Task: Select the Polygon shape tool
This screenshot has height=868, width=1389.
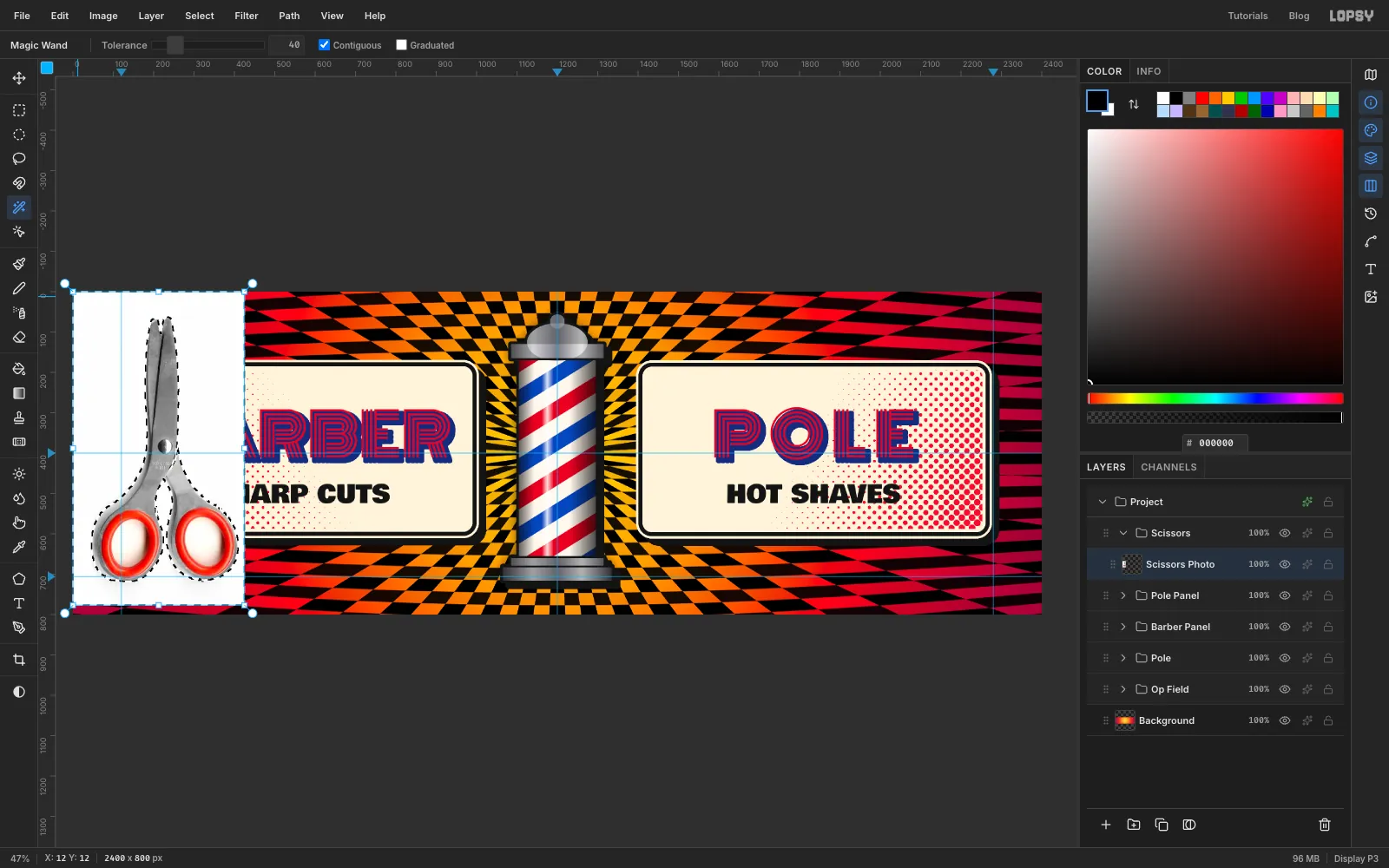Action: (x=19, y=579)
